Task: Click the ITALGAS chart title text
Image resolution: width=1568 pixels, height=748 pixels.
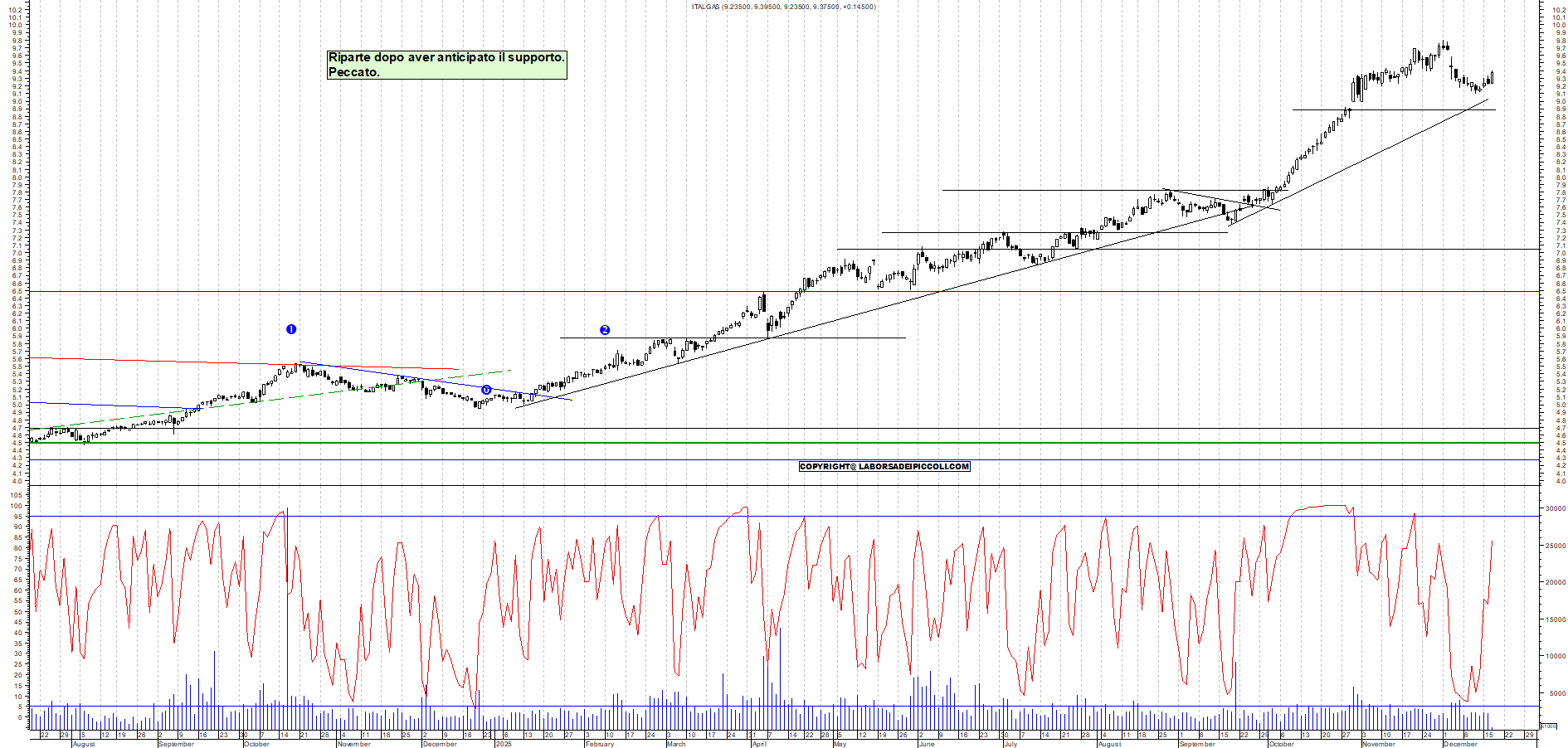Action: [783, 7]
